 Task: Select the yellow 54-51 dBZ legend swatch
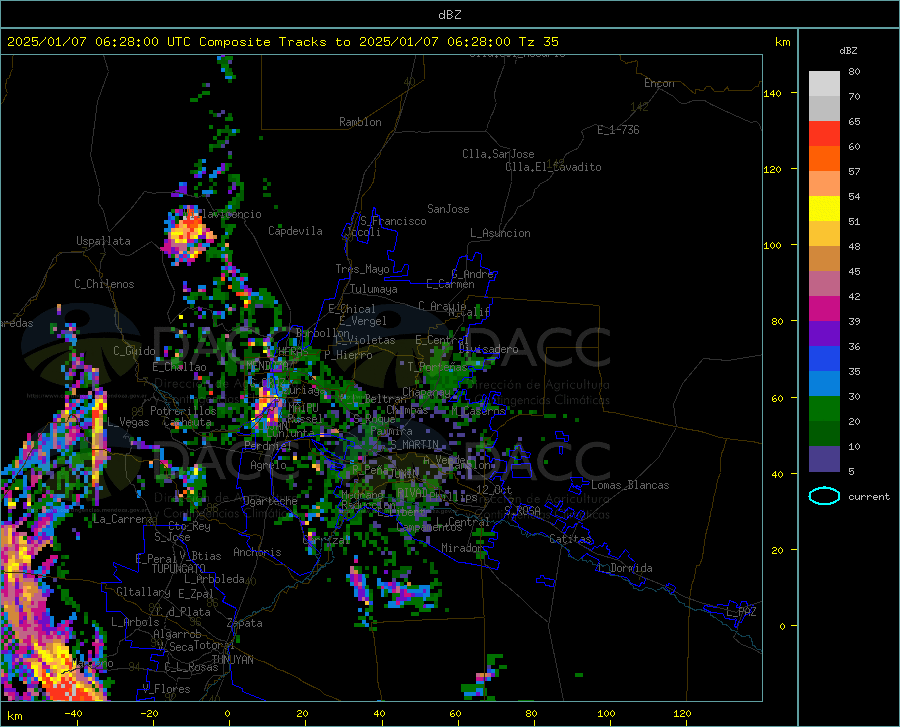[824, 209]
